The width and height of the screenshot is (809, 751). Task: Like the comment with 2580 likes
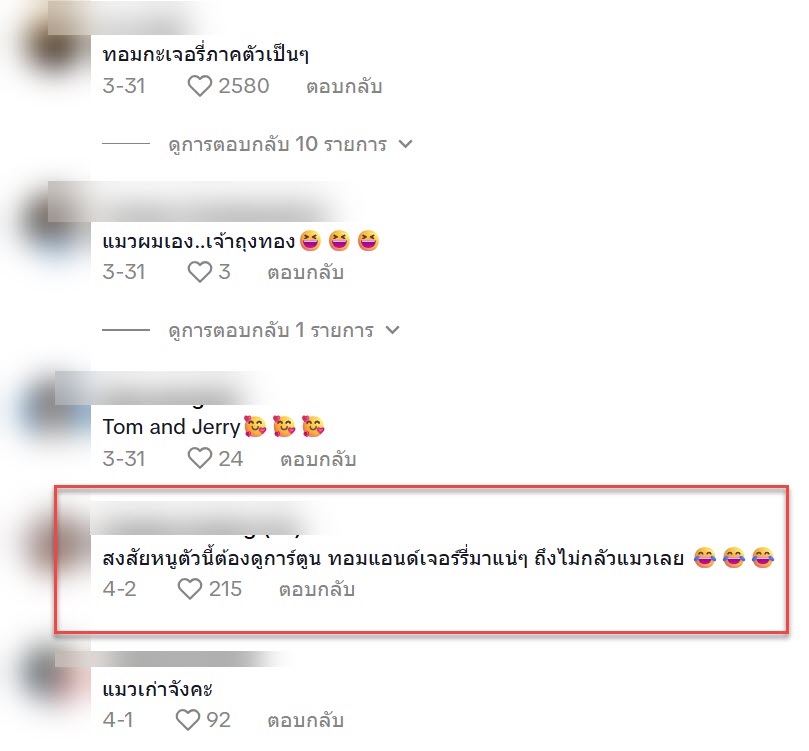pos(200,86)
